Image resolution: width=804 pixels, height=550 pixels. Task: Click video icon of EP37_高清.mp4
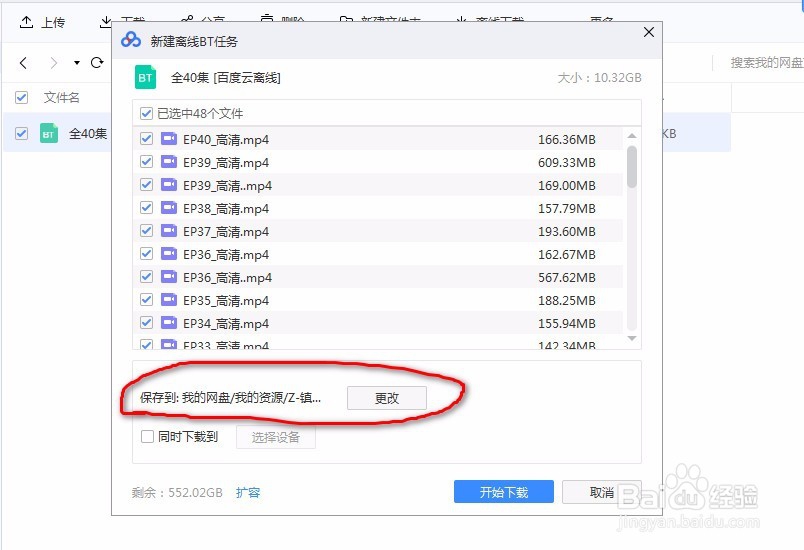pyautogui.click(x=169, y=231)
